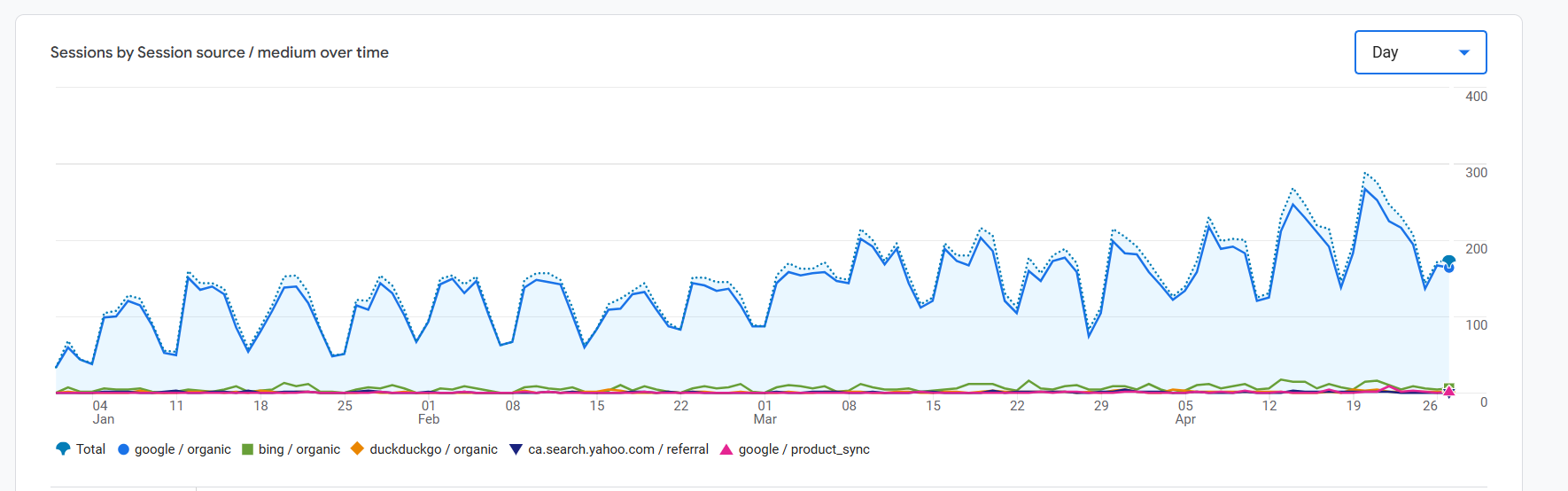Click the Total legend pin icon
The width and height of the screenshot is (1568, 491).
tap(63, 449)
